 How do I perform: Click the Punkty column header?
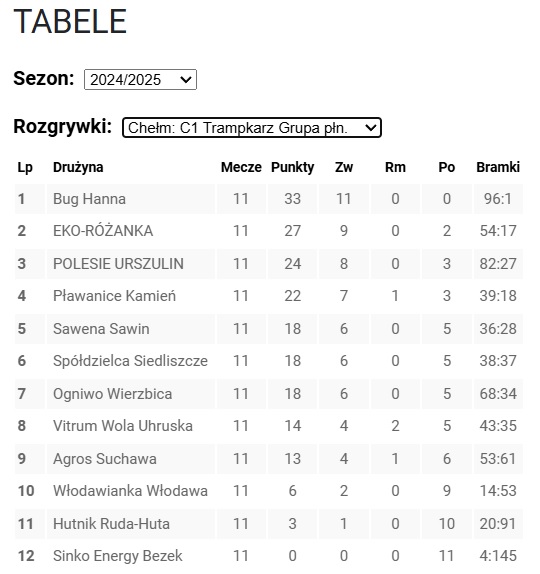tap(293, 167)
